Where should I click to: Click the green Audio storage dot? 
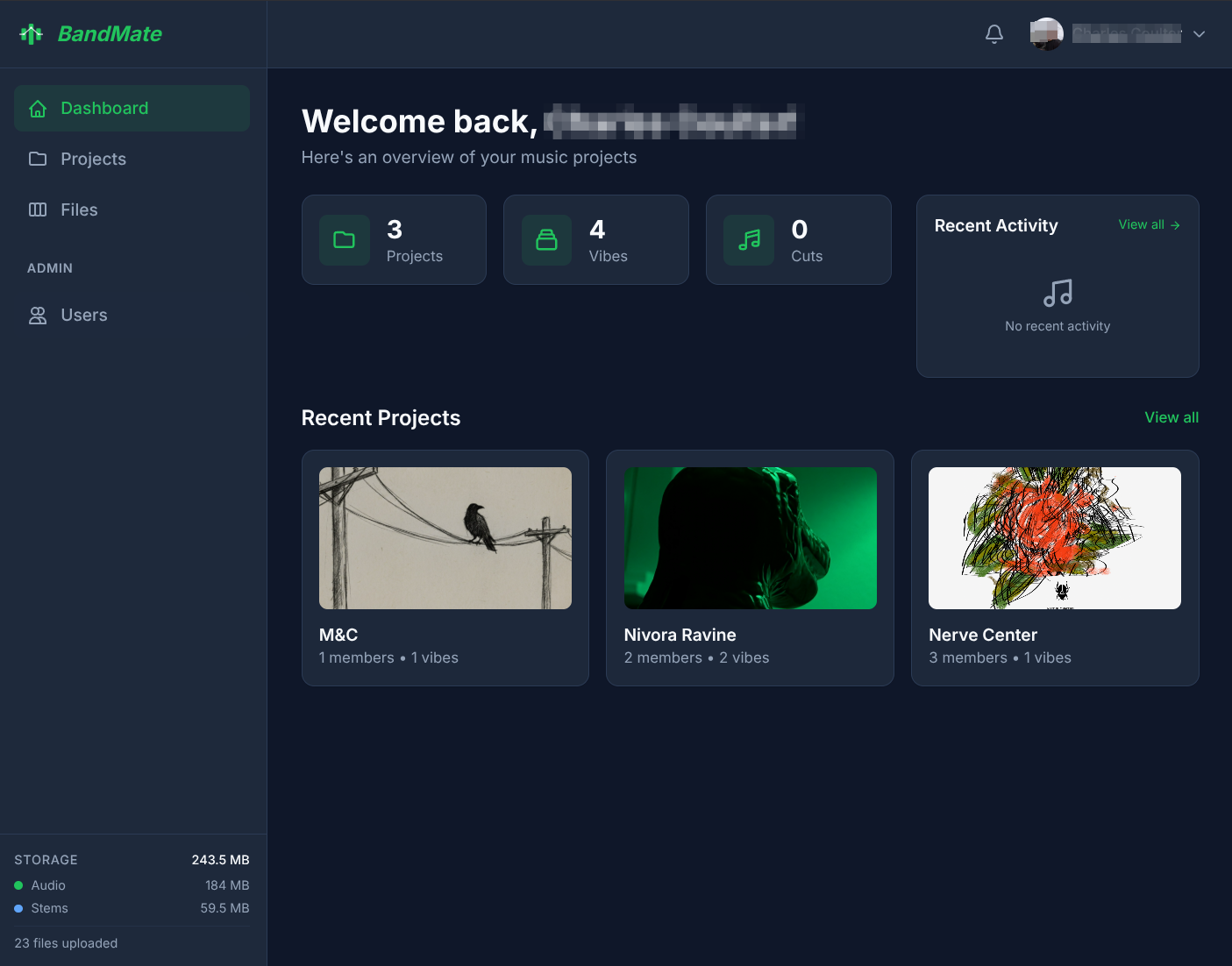18,885
